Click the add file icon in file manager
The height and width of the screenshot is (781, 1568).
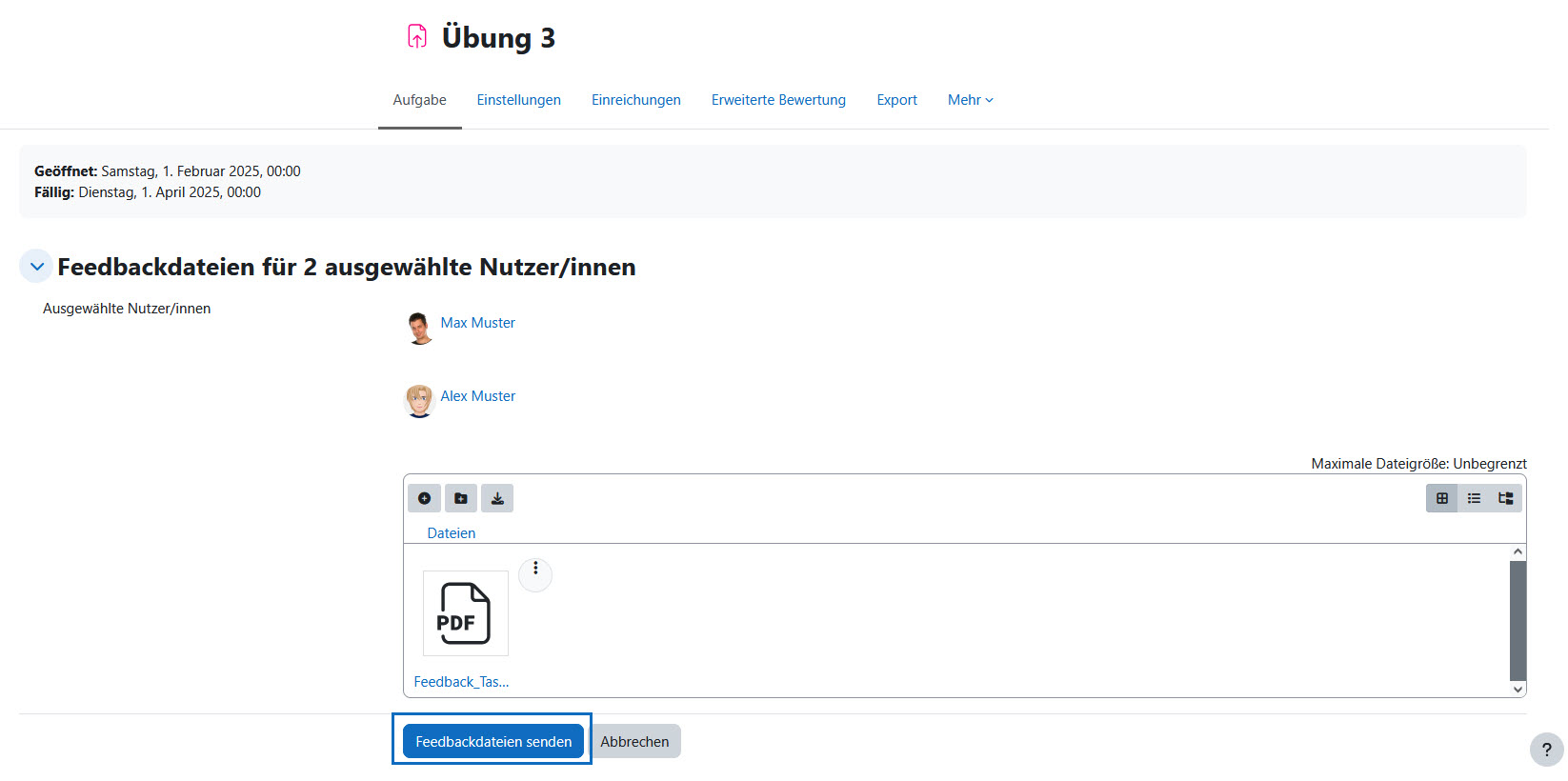point(424,498)
